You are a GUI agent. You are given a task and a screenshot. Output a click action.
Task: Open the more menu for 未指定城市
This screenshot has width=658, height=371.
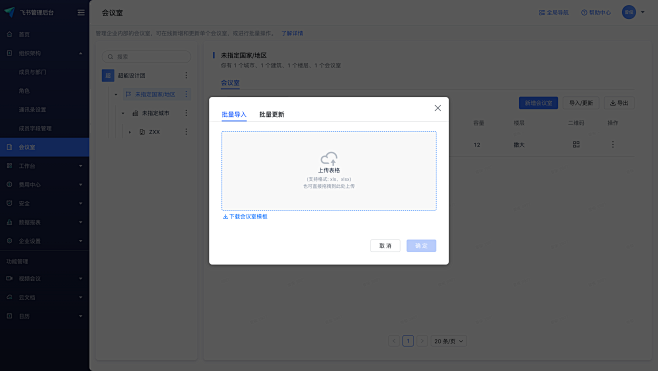tap(186, 113)
